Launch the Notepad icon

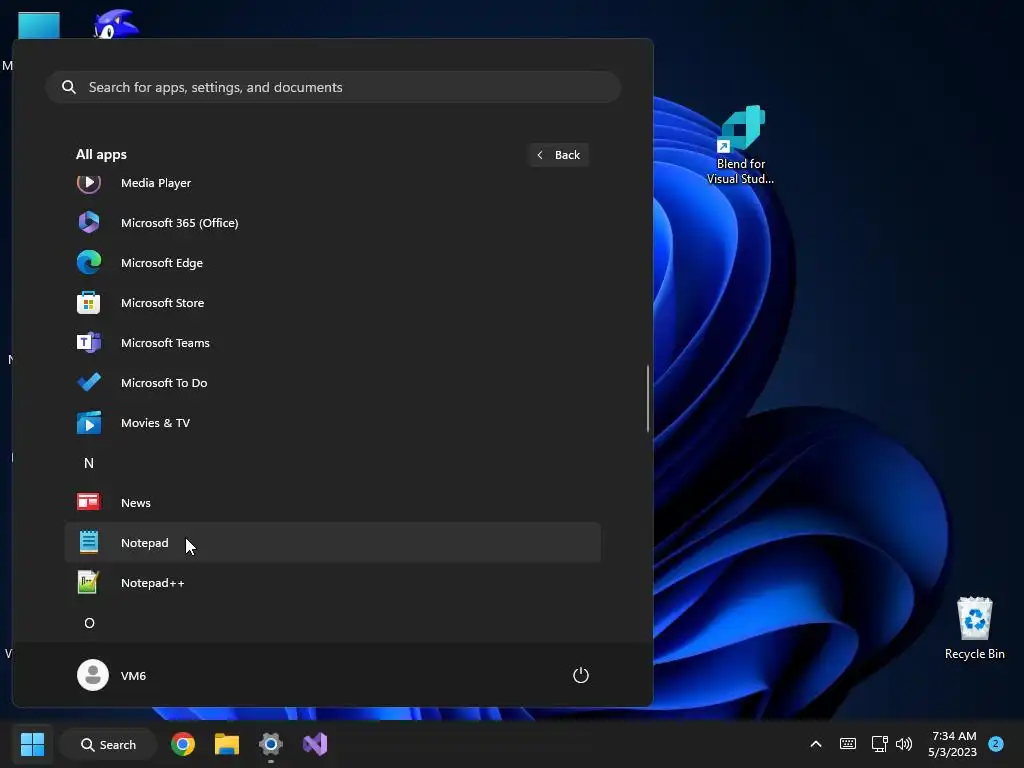89,543
